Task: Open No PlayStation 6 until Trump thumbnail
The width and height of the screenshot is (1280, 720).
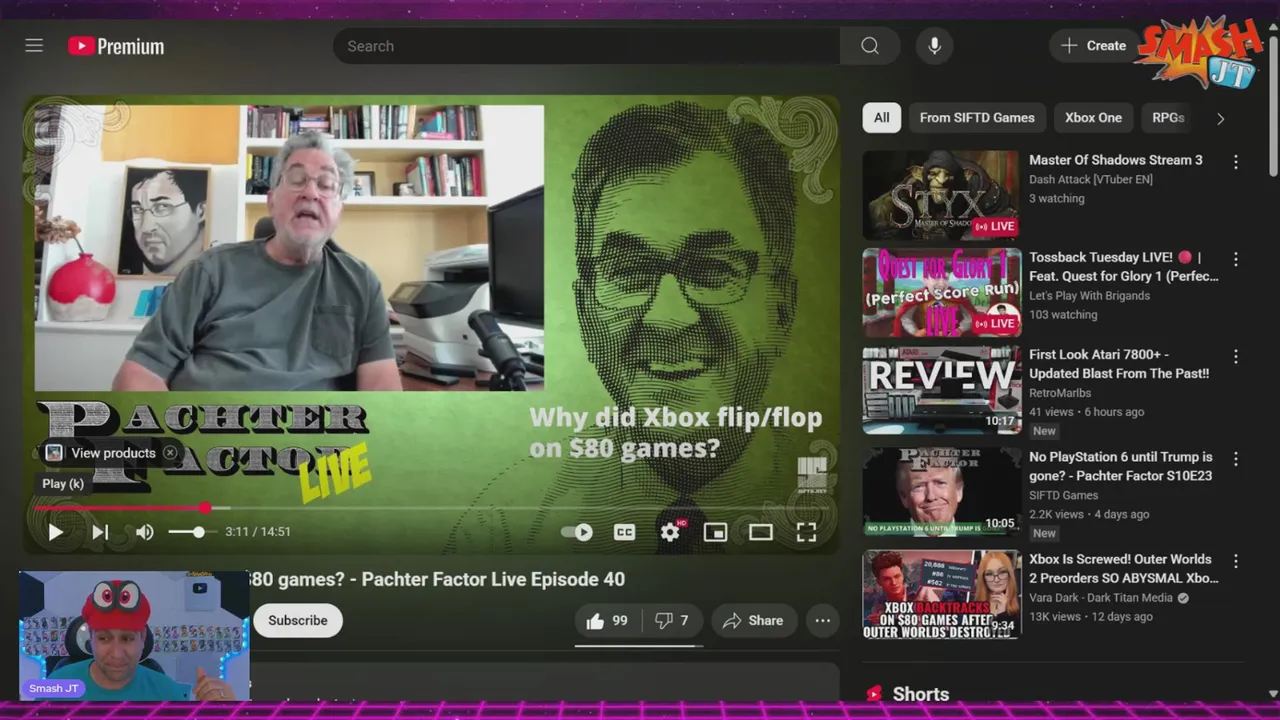Action: 941,492
